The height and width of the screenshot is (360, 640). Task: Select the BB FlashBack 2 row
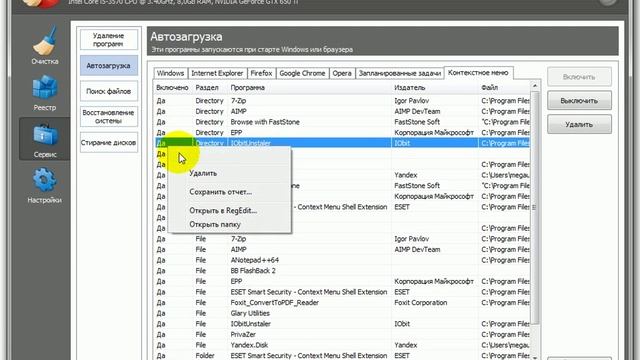[342, 271]
